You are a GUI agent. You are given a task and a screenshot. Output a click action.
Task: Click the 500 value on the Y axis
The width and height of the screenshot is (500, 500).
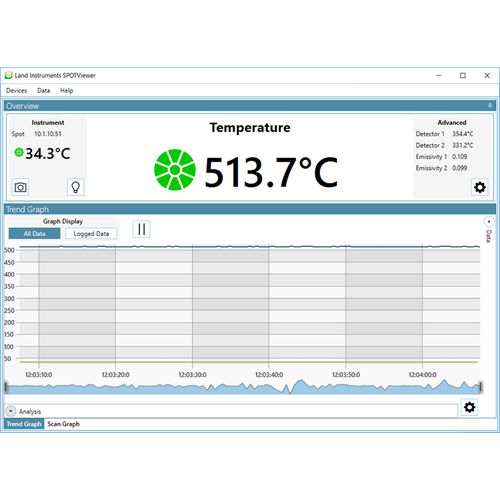click(x=9, y=250)
